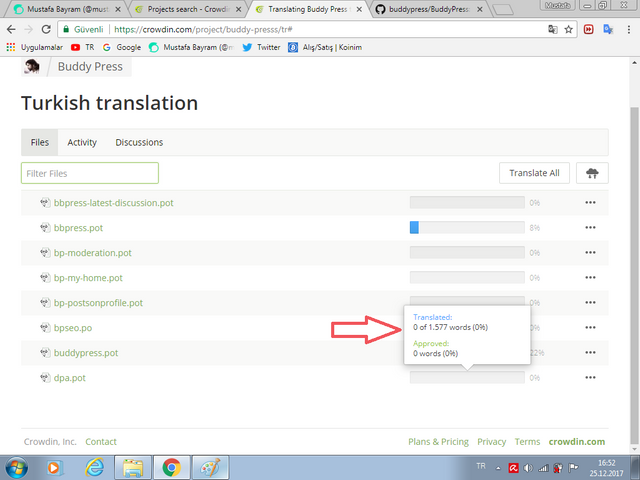This screenshot has width=640, height=480.
Task: Click the bbpress-latest-discussion.pot progress bar
Action: click(467, 202)
